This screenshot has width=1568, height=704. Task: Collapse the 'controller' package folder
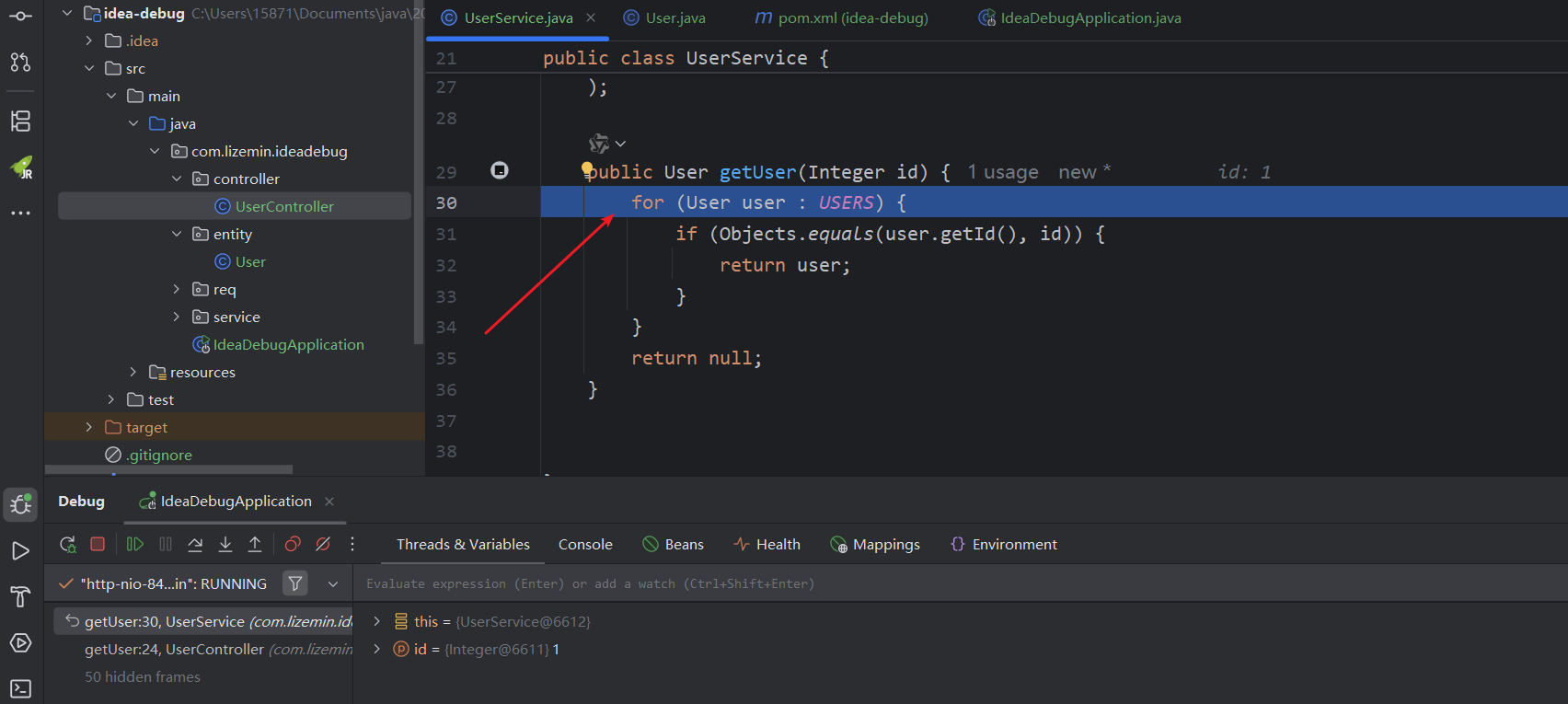coord(177,179)
